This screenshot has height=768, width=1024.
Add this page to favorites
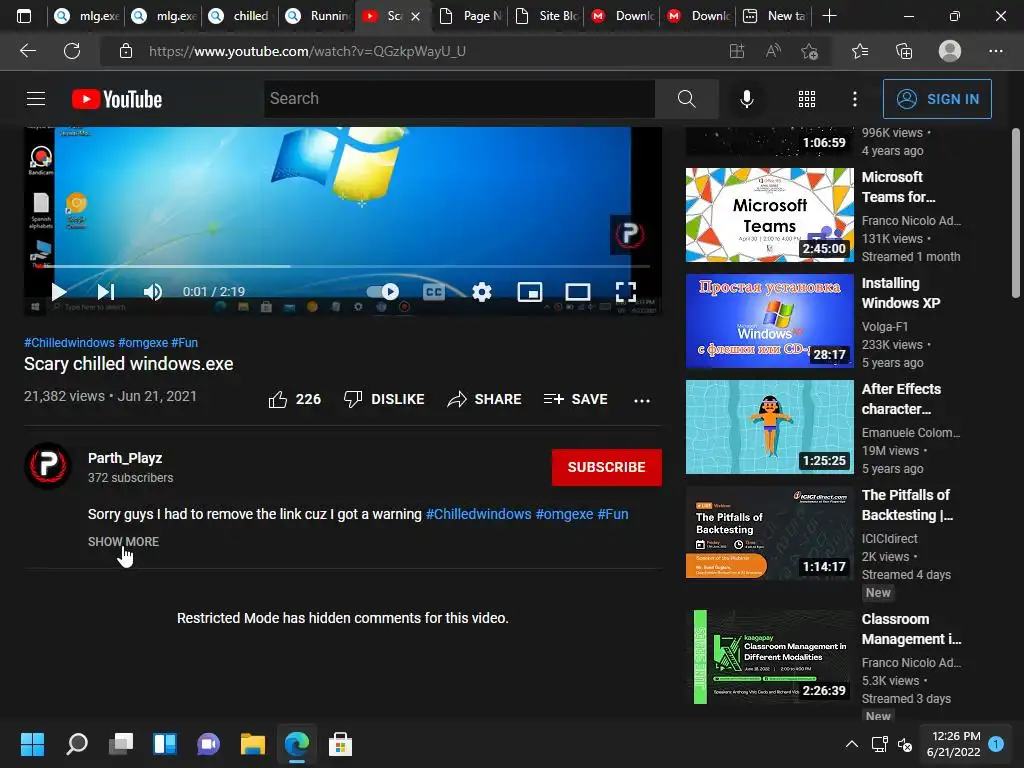point(809,51)
